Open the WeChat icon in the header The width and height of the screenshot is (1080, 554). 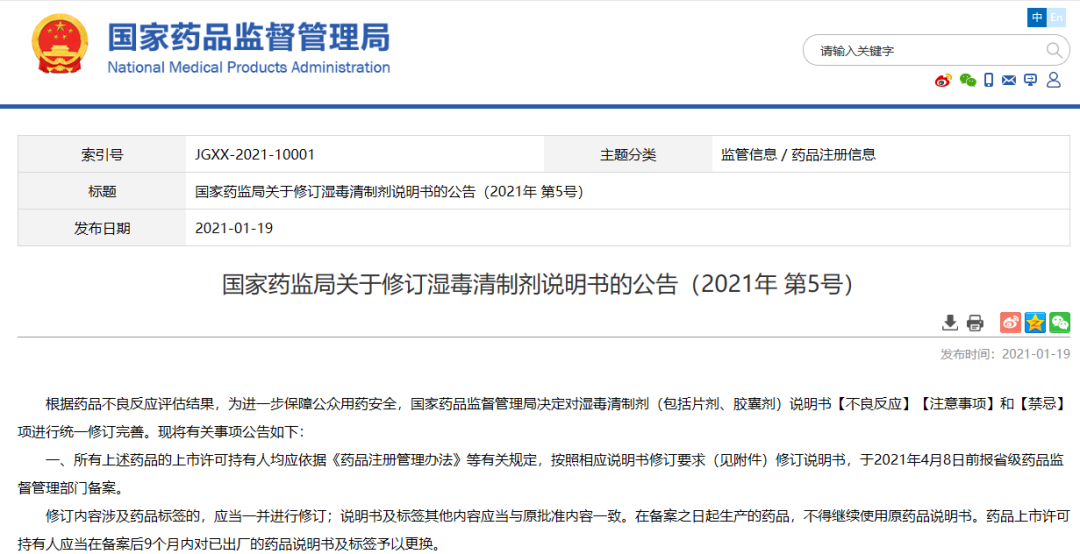point(967,80)
